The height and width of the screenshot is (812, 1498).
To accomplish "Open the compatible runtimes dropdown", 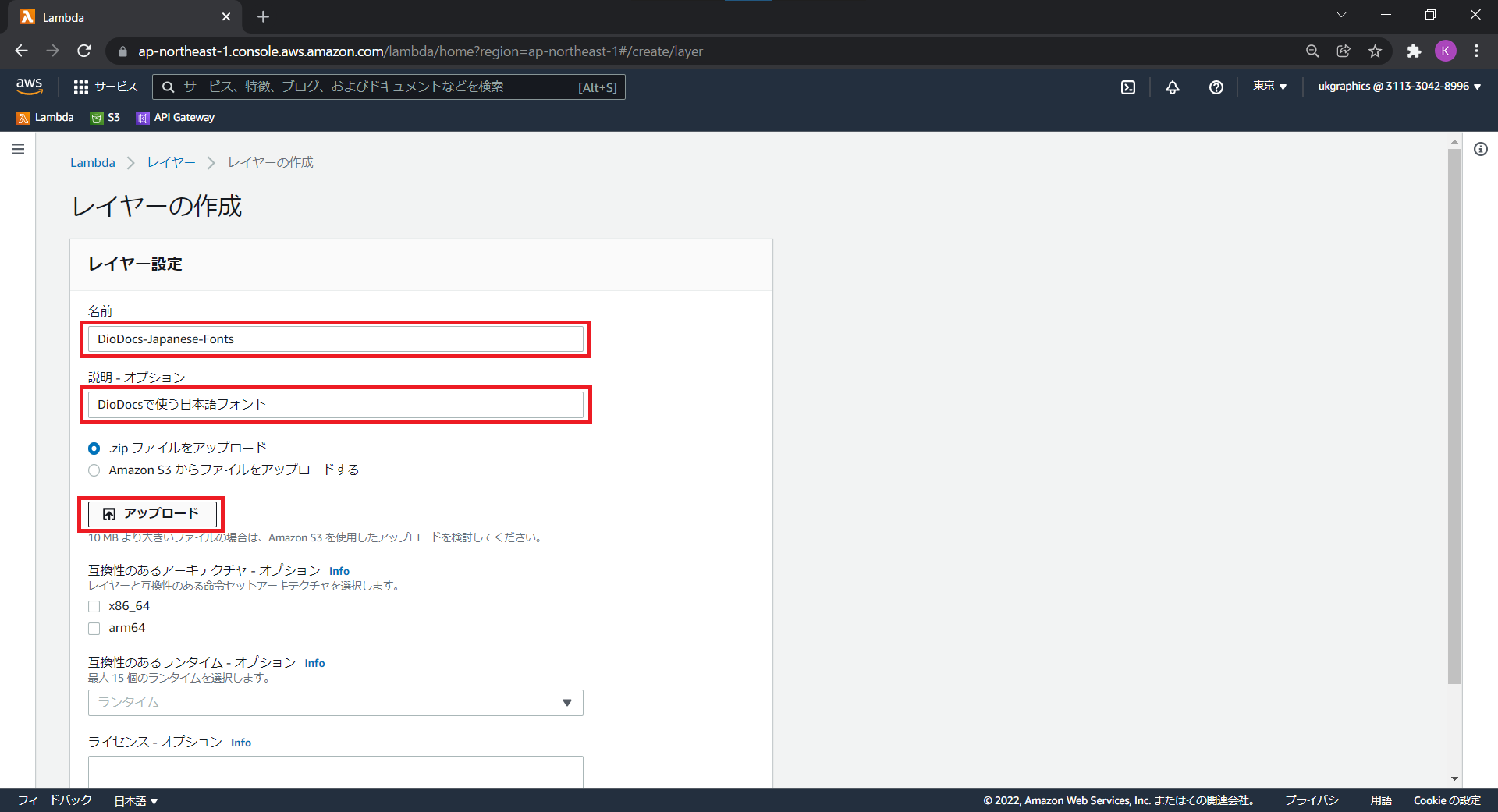I will [x=335, y=703].
